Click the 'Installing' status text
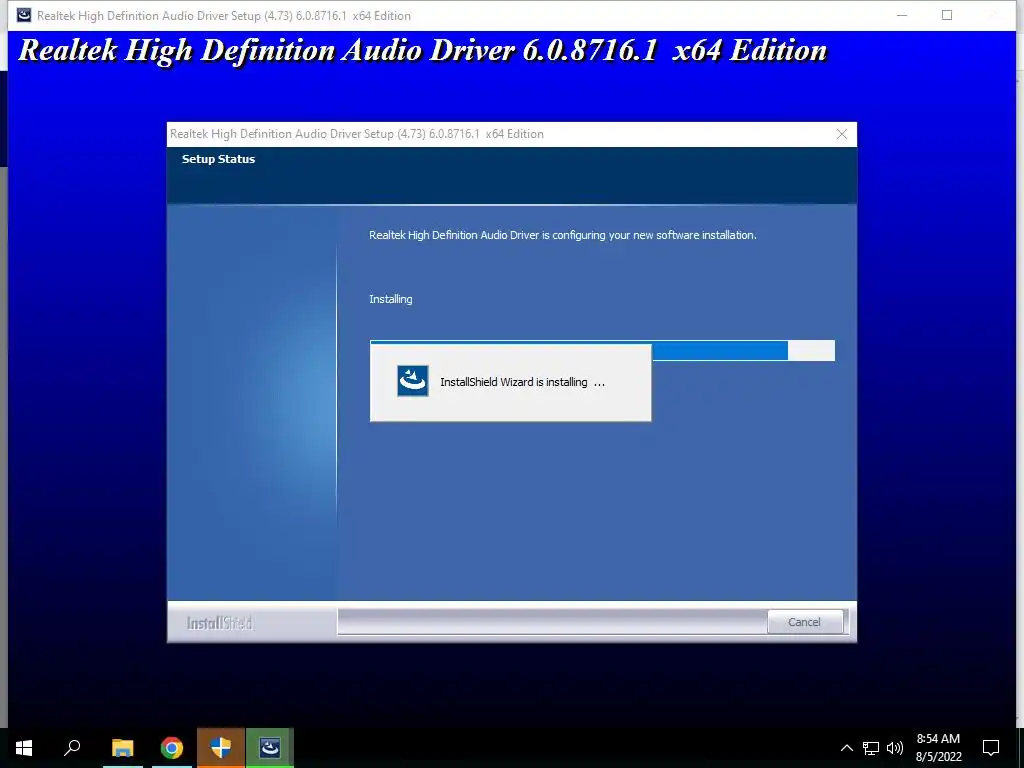1024x768 pixels. click(x=391, y=299)
